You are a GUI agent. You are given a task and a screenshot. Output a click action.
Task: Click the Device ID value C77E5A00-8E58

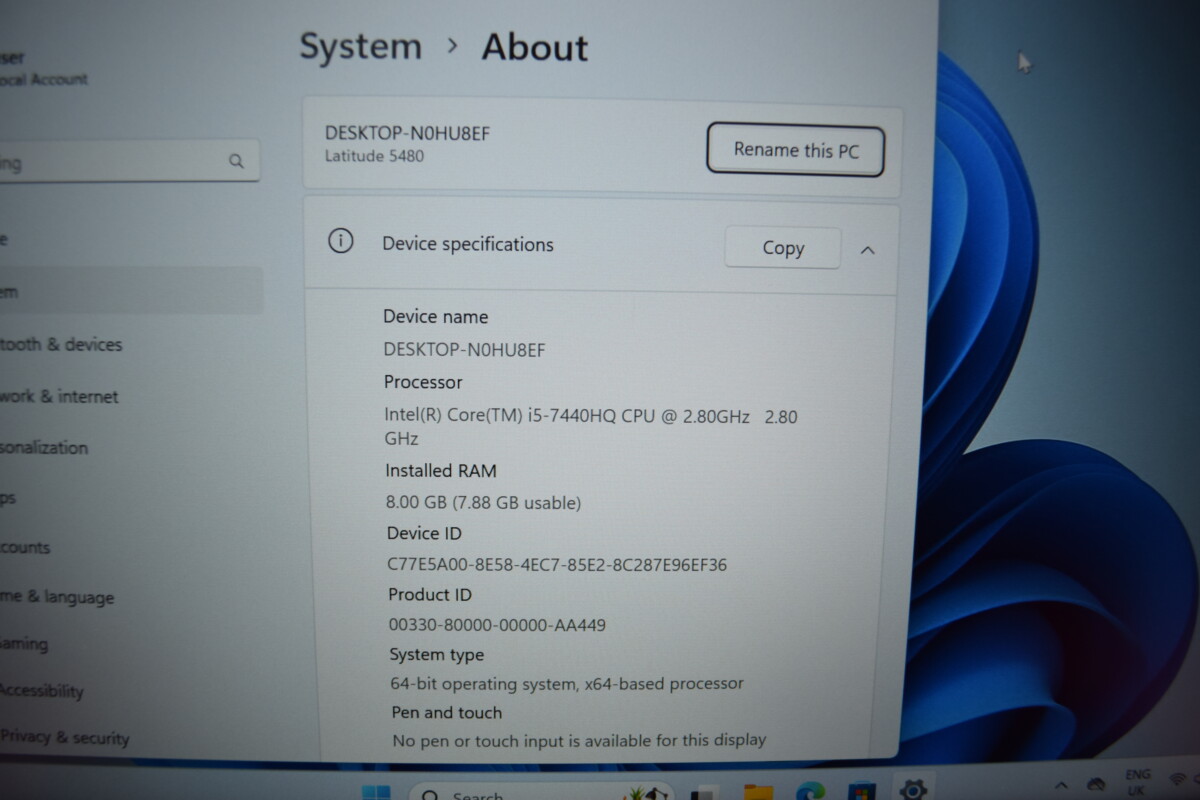pos(557,564)
